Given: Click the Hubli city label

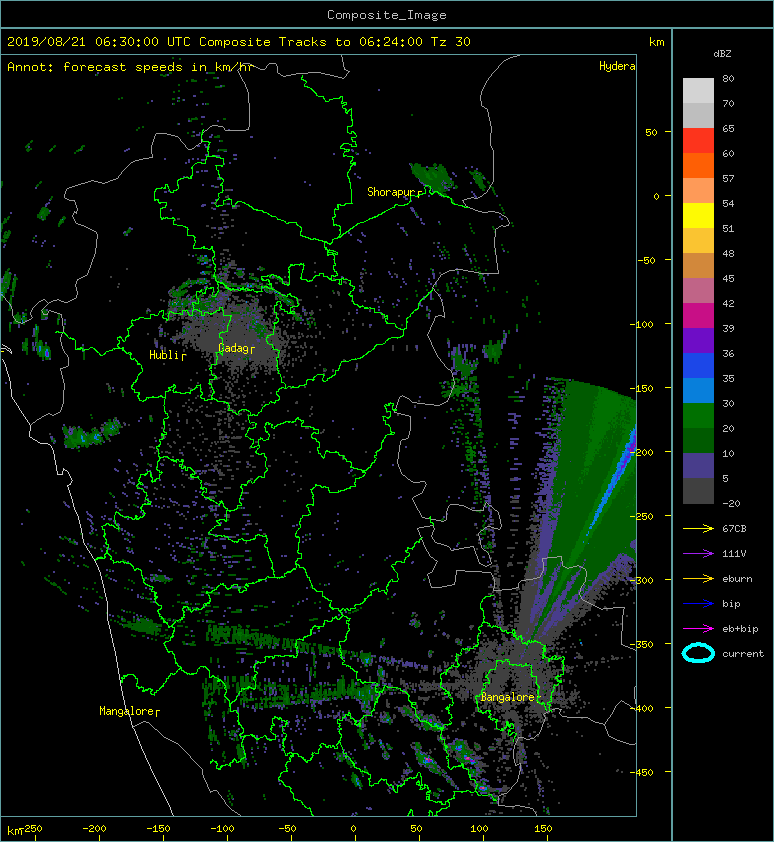Looking at the screenshot, I should [x=167, y=355].
